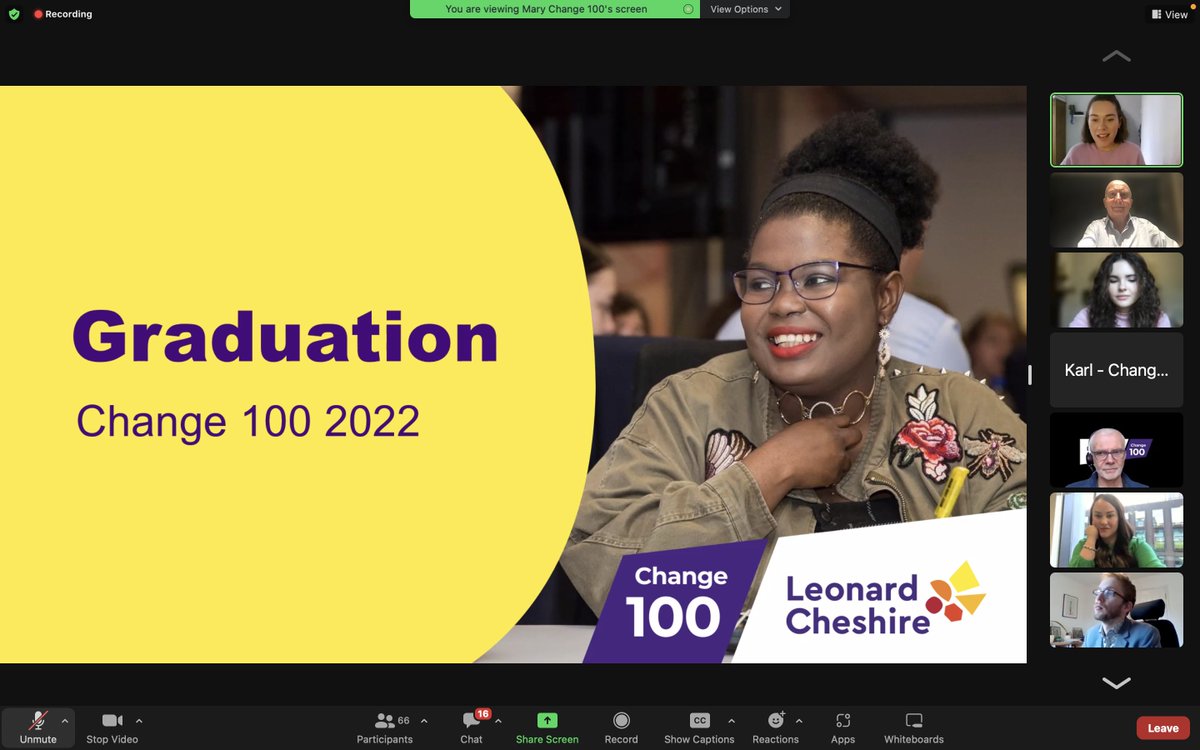
Task: Expand video options arrow beside Stop Video
Action: 139,720
